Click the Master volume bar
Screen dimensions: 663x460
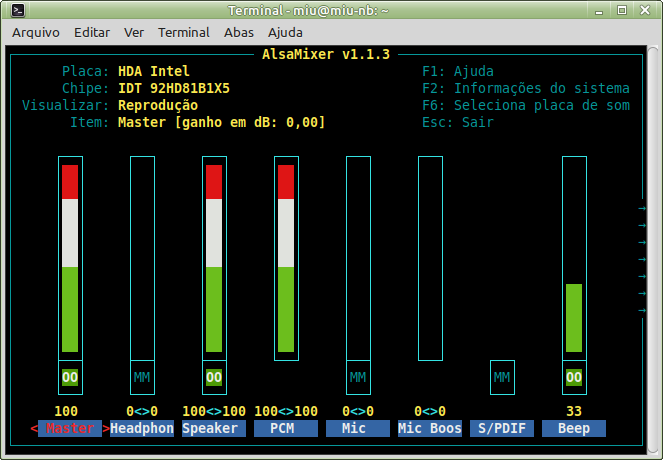click(70, 258)
